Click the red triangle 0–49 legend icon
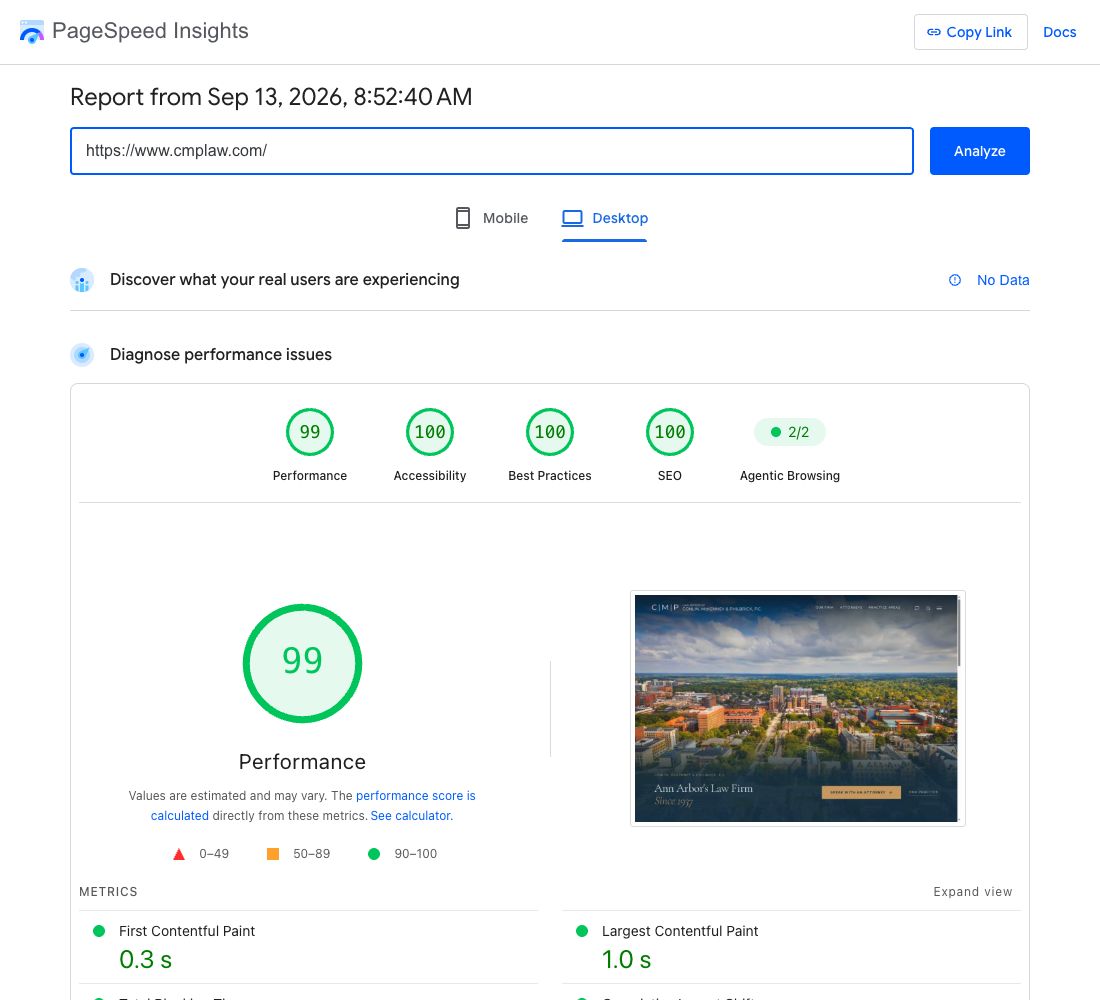Viewport: 1100px width, 1000px height. [179, 854]
